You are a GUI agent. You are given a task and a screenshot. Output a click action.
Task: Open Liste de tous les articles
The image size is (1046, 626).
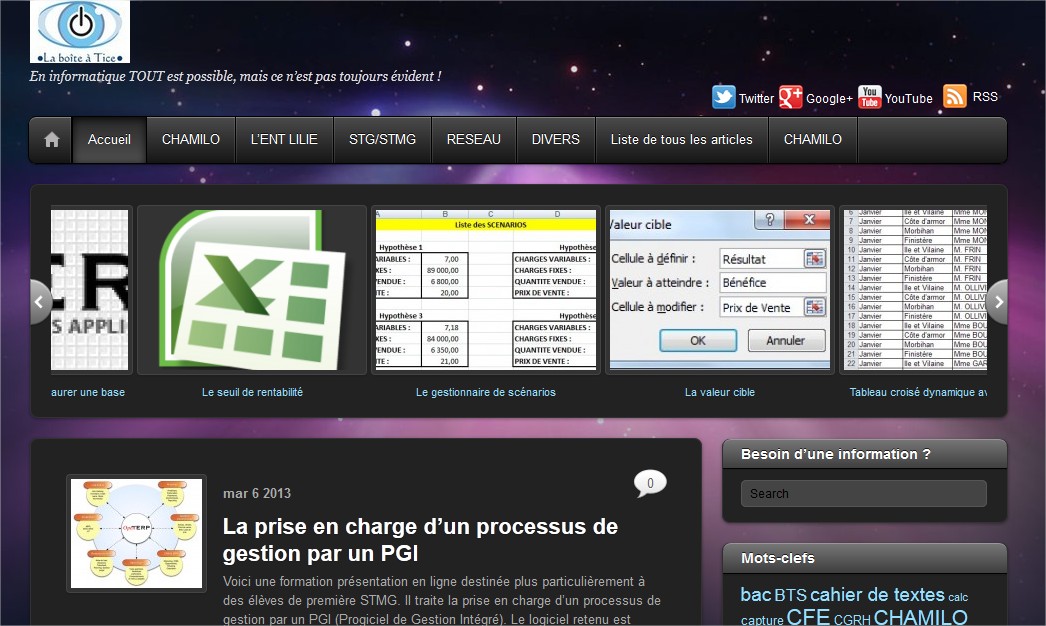tap(681, 140)
